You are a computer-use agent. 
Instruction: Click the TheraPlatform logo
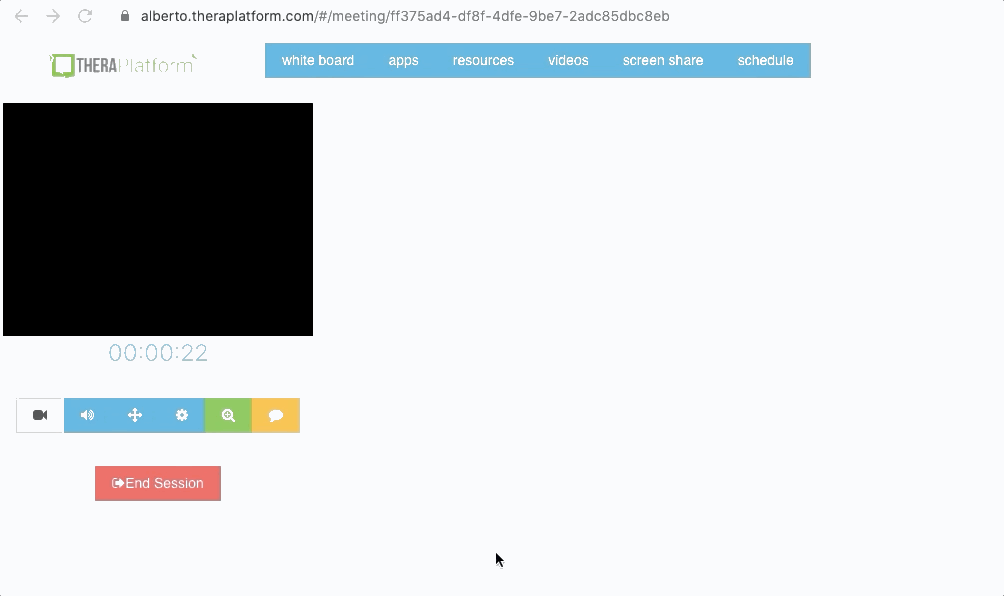pos(123,65)
